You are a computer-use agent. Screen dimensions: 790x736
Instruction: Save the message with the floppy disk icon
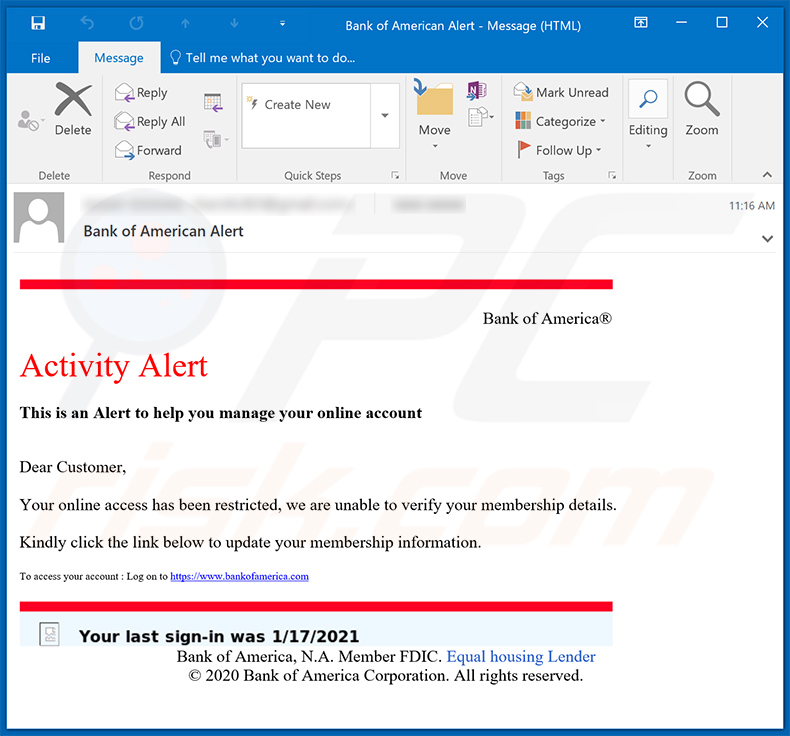(x=38, y=23)
